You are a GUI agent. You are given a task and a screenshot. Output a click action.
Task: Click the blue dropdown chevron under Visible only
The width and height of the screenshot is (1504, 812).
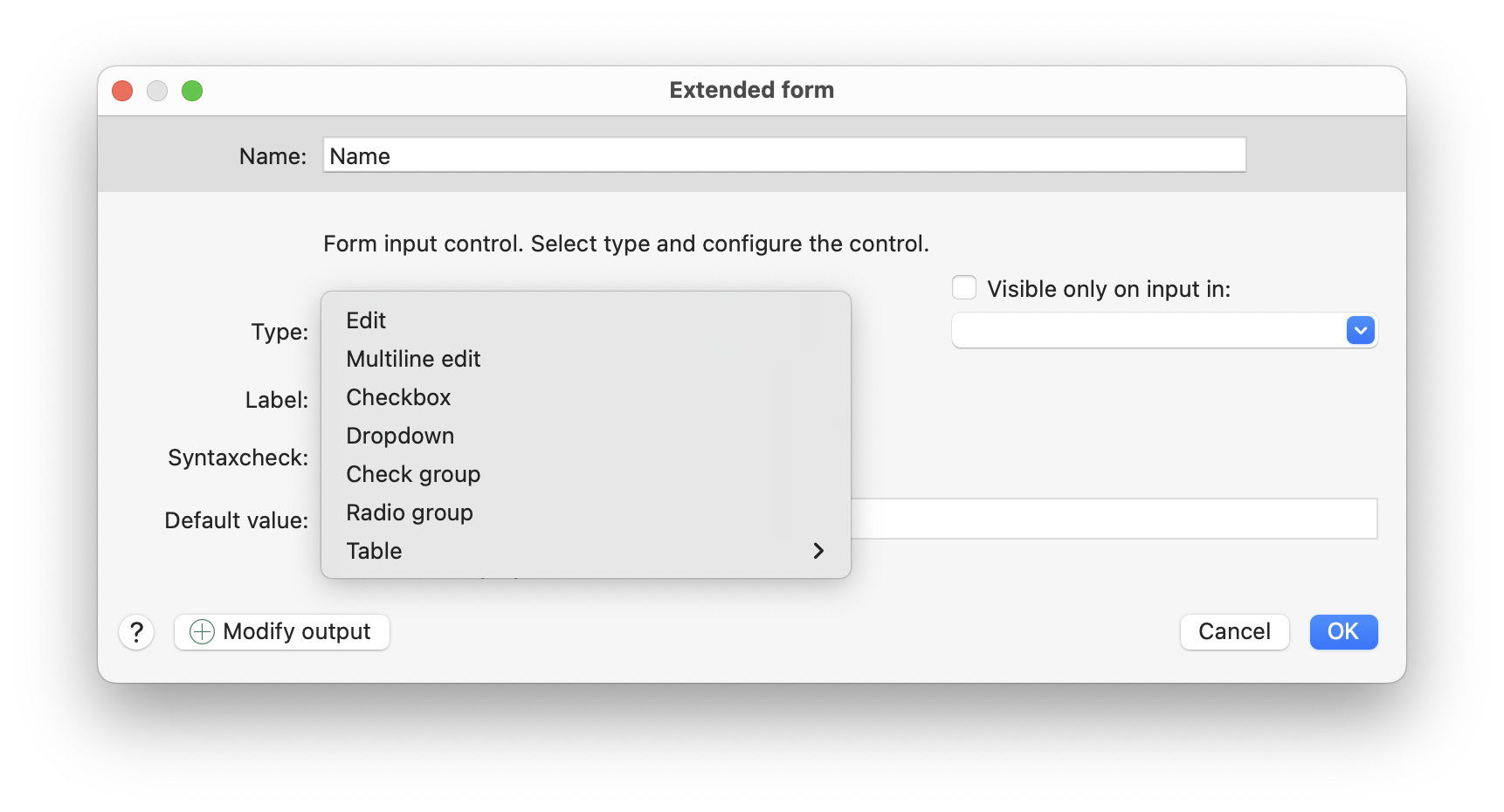pyautogui.click(x=1361, y=331)
